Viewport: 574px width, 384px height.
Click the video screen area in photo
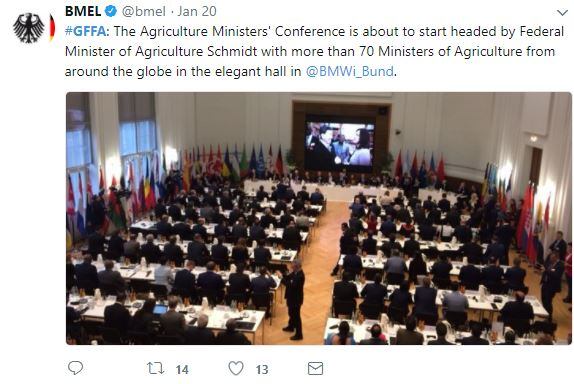click(x=340, y=145)
